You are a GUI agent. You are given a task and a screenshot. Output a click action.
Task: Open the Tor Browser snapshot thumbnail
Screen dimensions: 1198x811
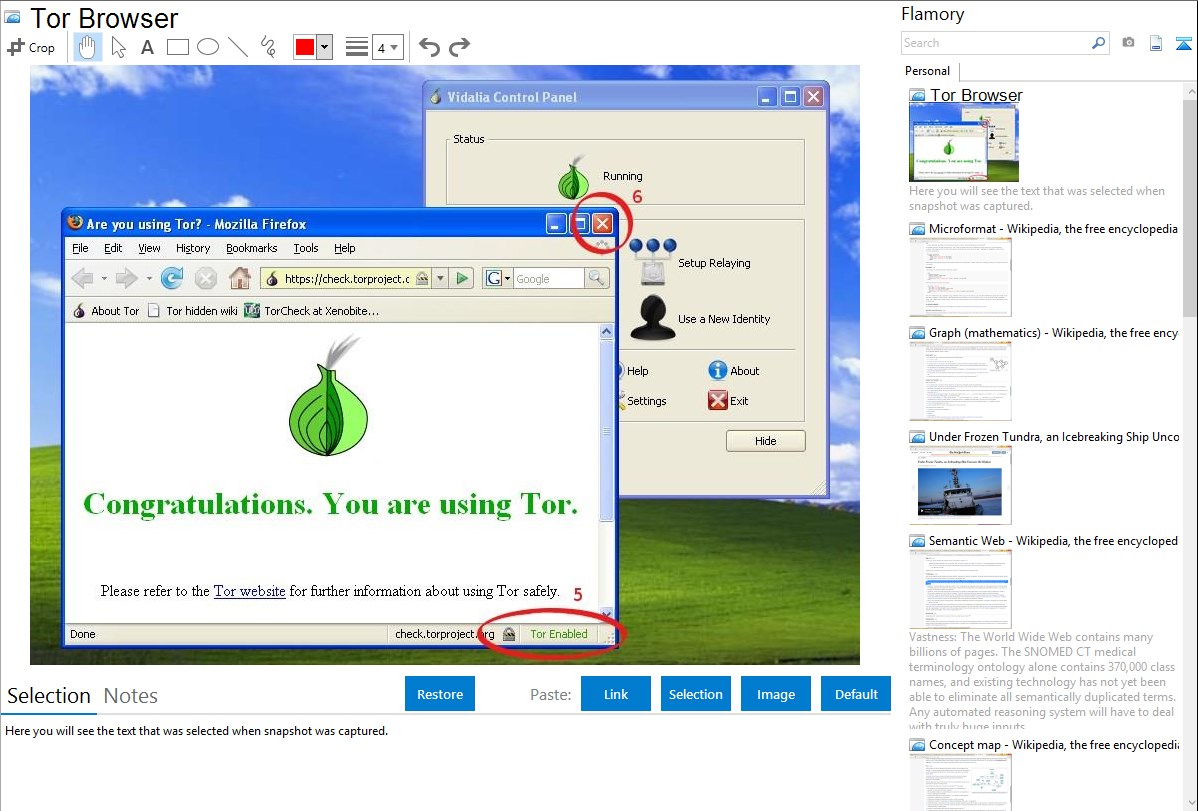tap(963, 143)
